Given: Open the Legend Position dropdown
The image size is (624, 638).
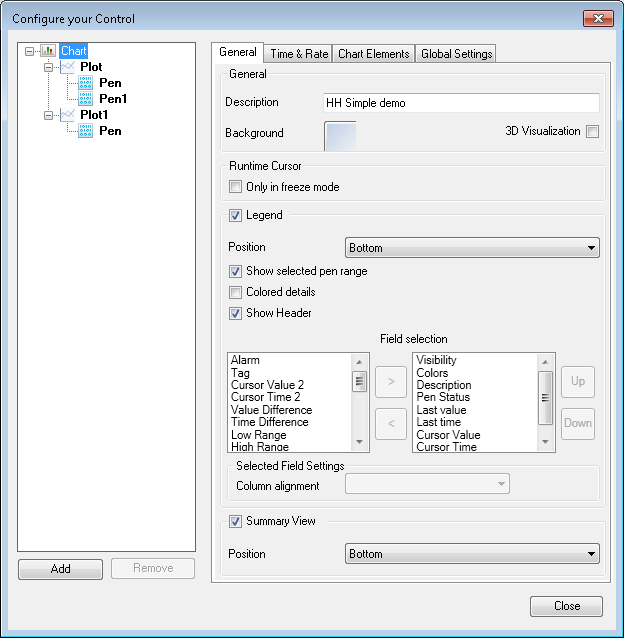Looking at the screenshot, I should [472, 248].
